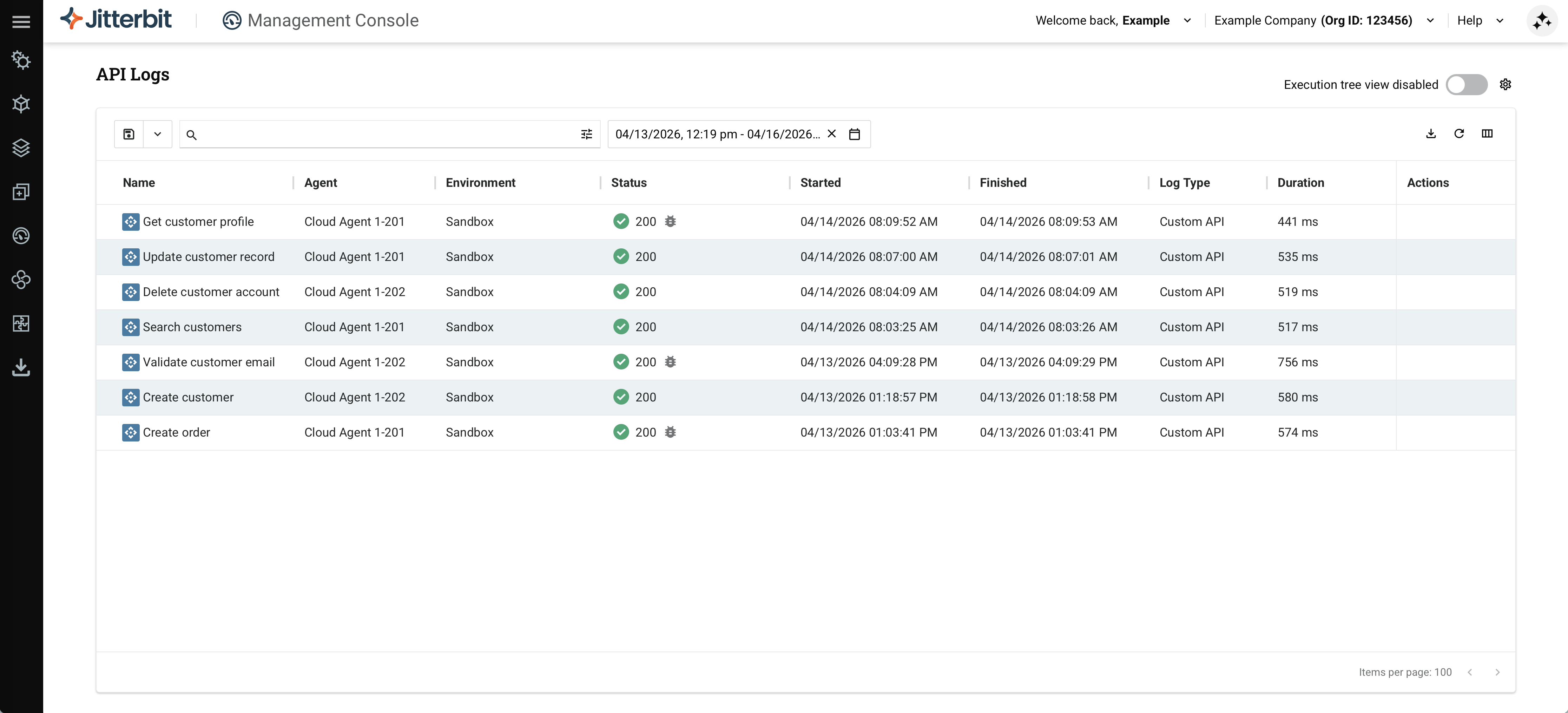
Task: Open the hamburger navigation menu
Action: click(x=21, y=21)
